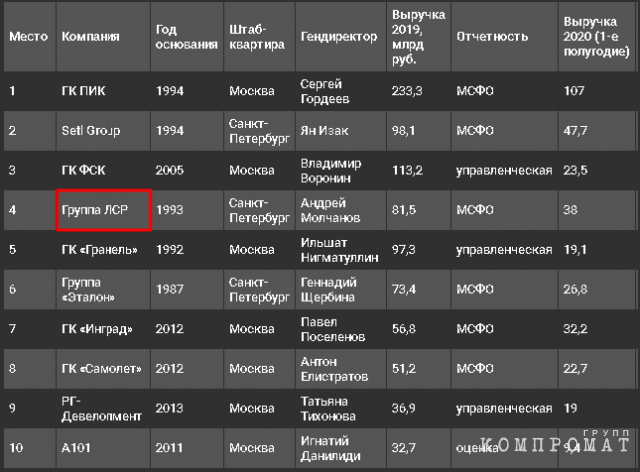Select company cell 'ГК «Самолет»'

[102, 369]
